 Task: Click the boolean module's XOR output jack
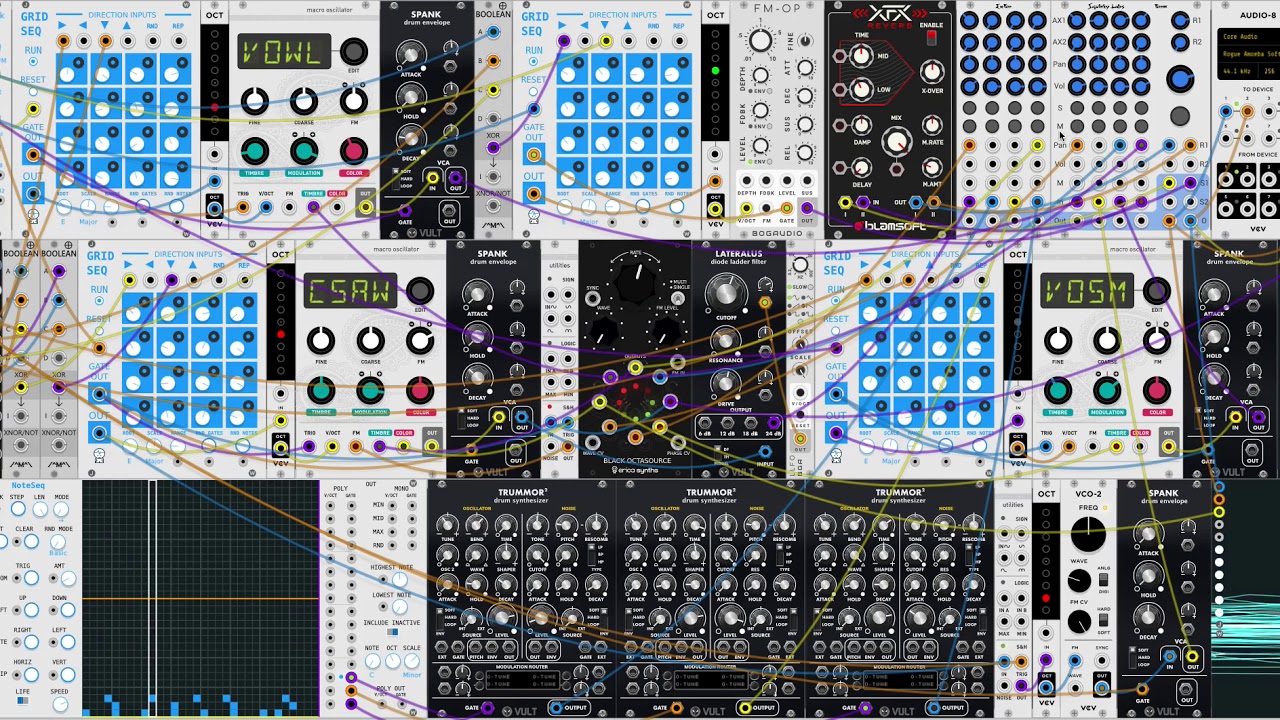point(493,148)
